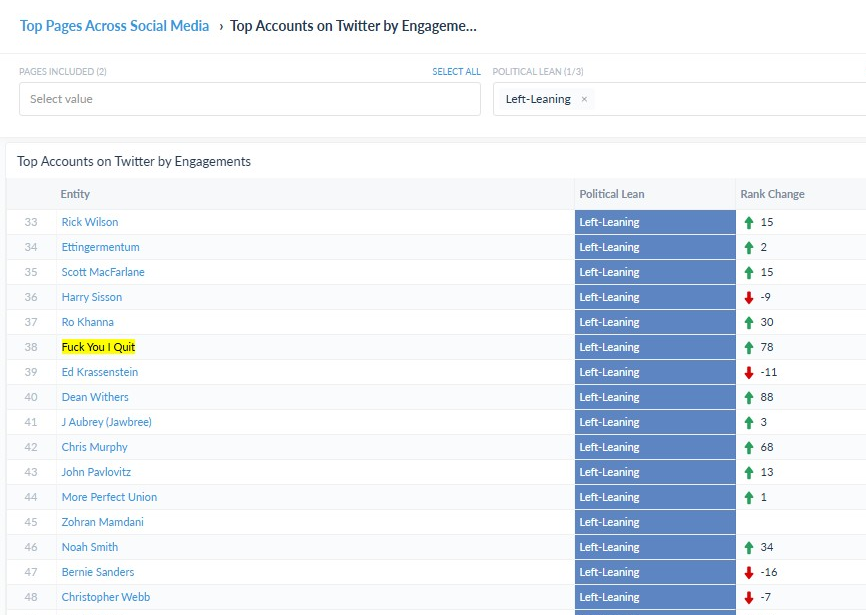Click rank change value 34
The height and width of the screenshot is (615, 866).
[767, 547]
